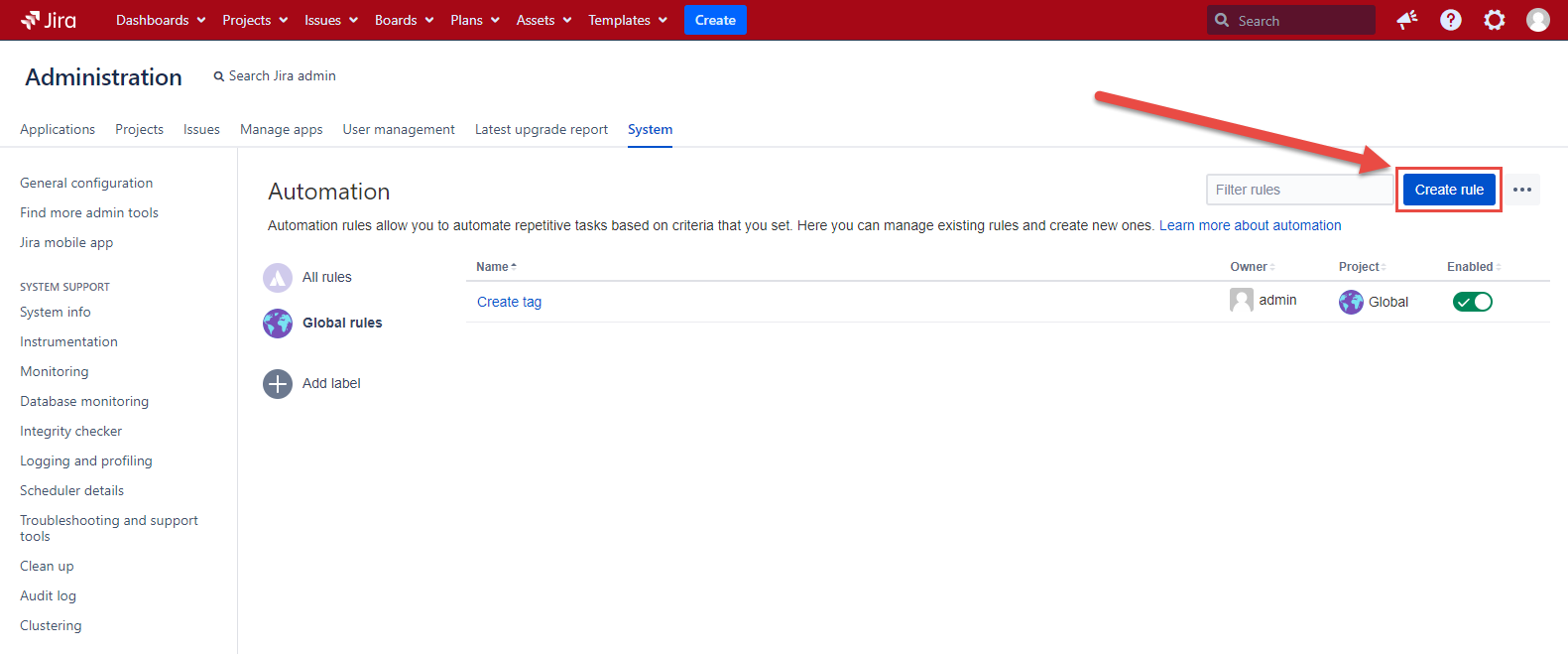Select the All rules icon

pyautogui.click(x=278, y=278)
